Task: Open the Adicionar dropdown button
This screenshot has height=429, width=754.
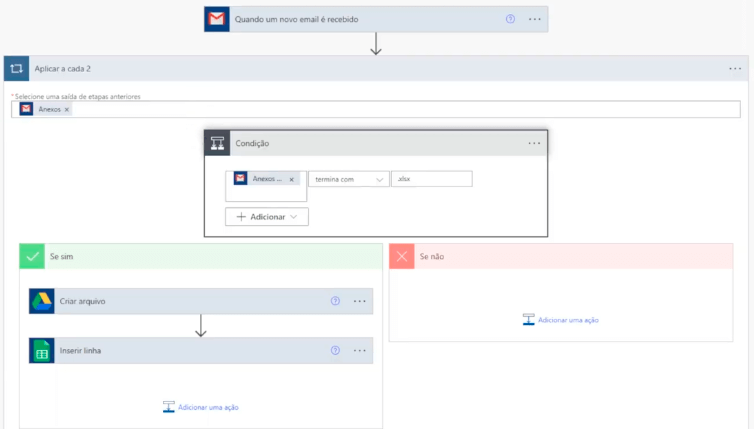Action: 267,217
